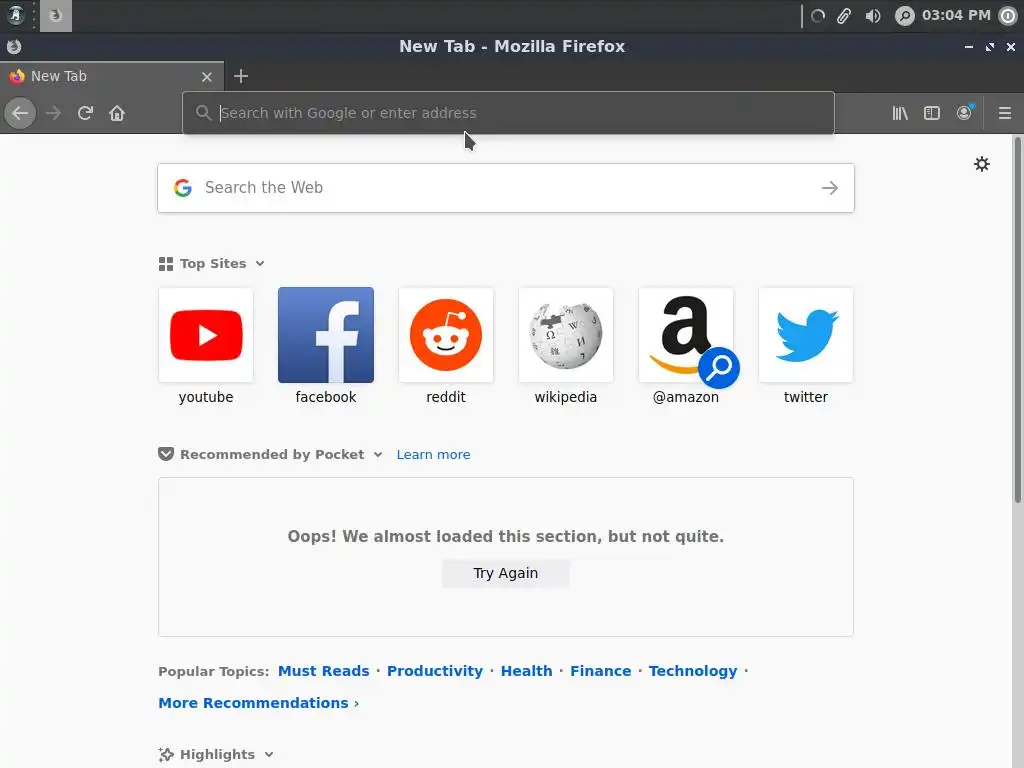Reload the current page

(x=85, y=113)
